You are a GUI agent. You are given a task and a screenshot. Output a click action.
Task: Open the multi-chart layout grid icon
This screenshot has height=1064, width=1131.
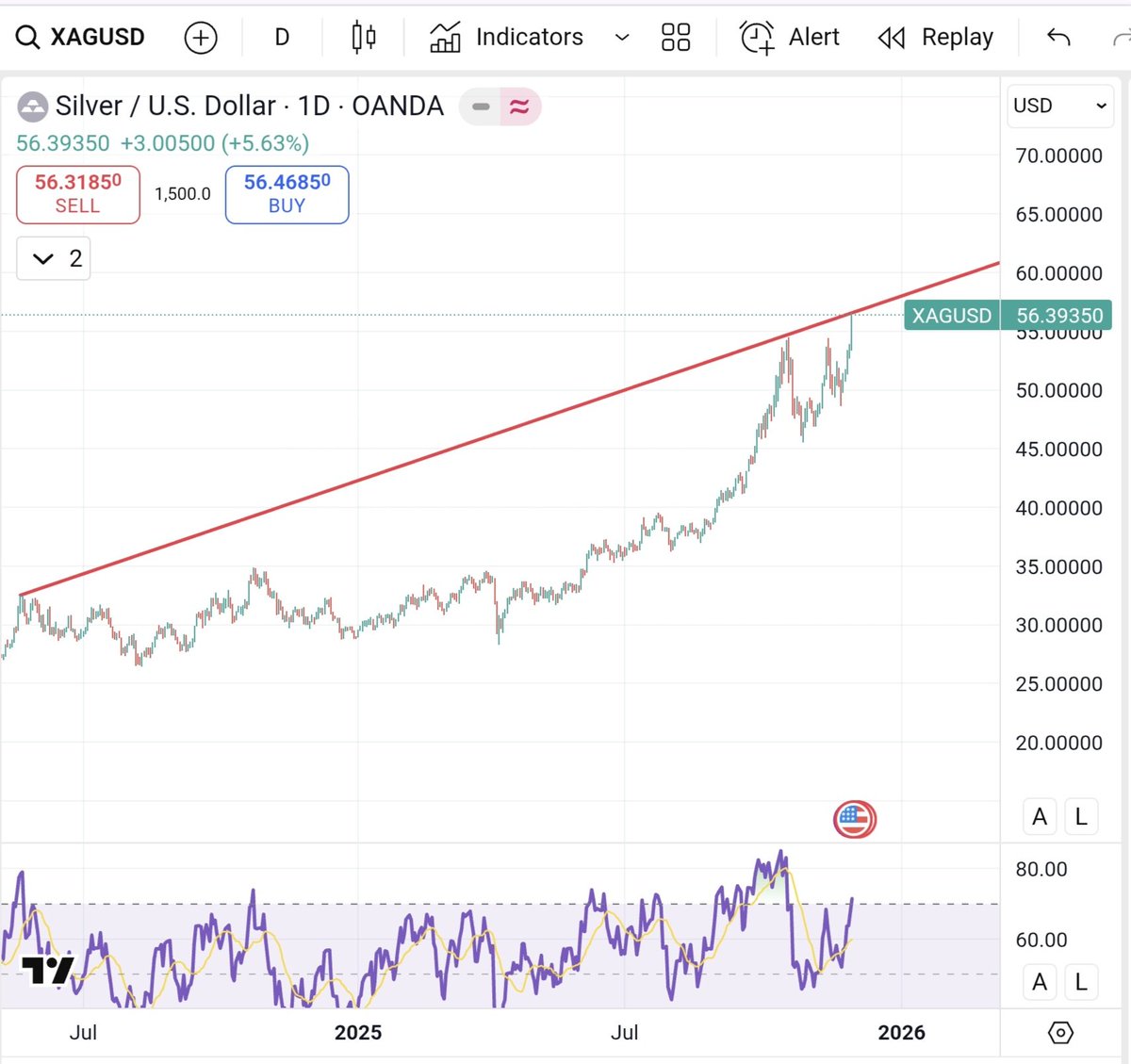675,37
